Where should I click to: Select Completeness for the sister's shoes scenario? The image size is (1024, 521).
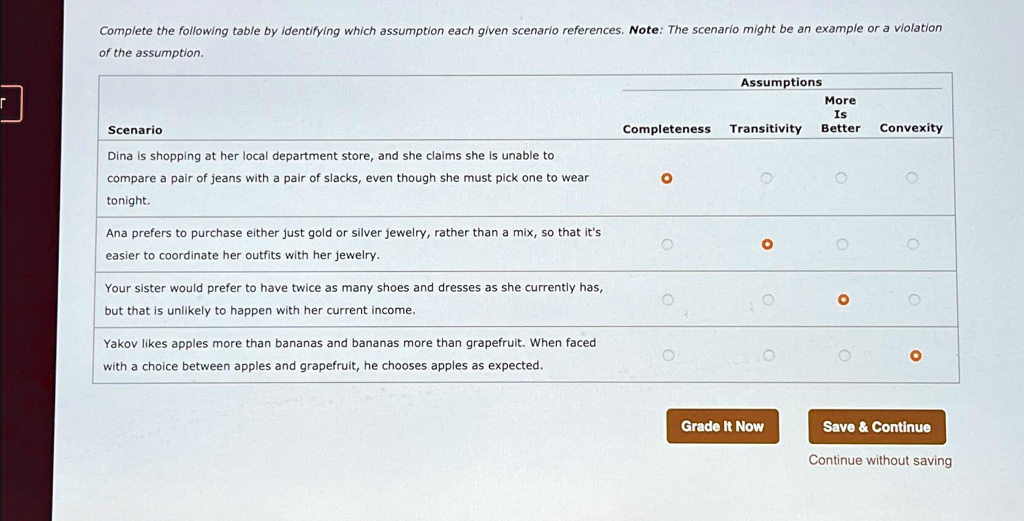point(667,299)
